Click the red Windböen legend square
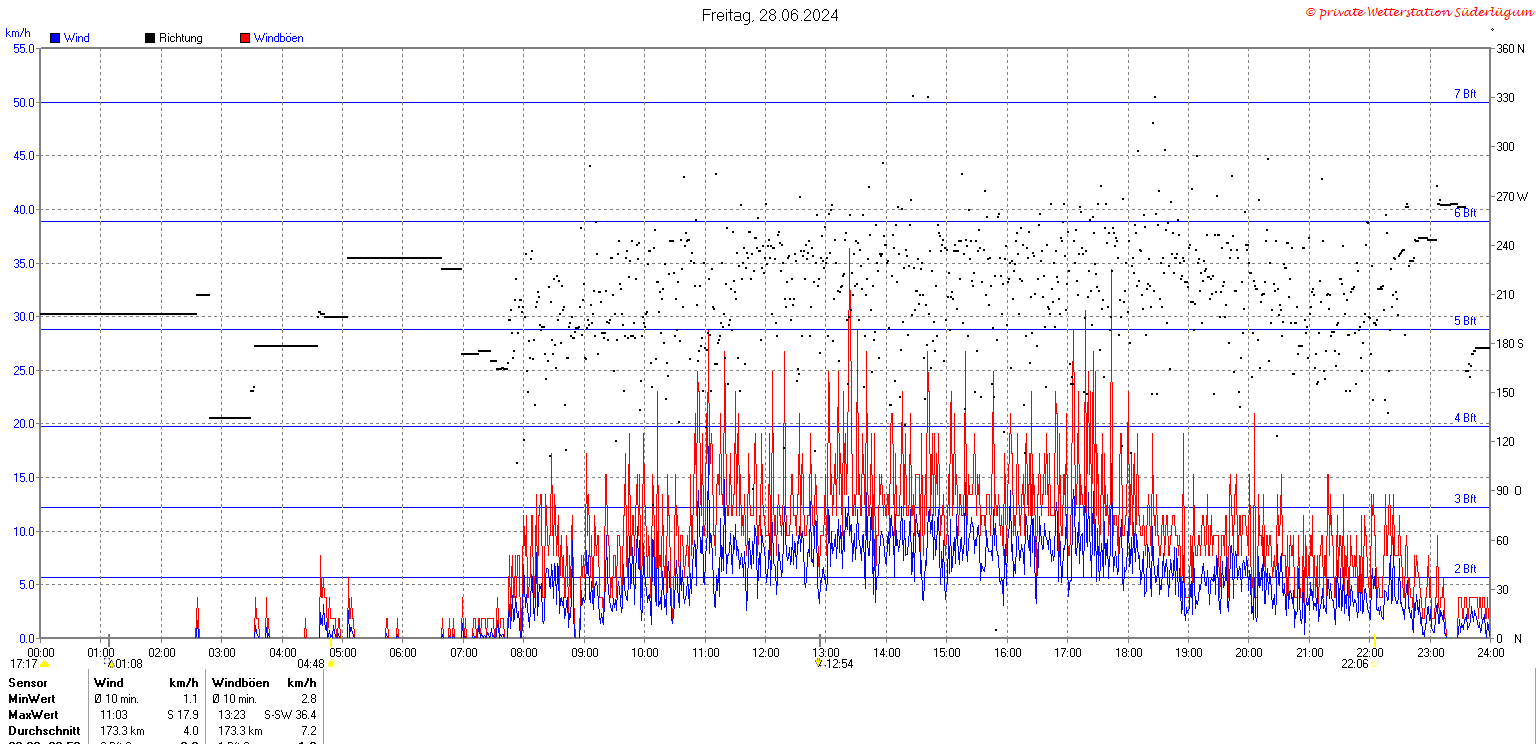The image size is (1536, 744). (x=245, y=38)
